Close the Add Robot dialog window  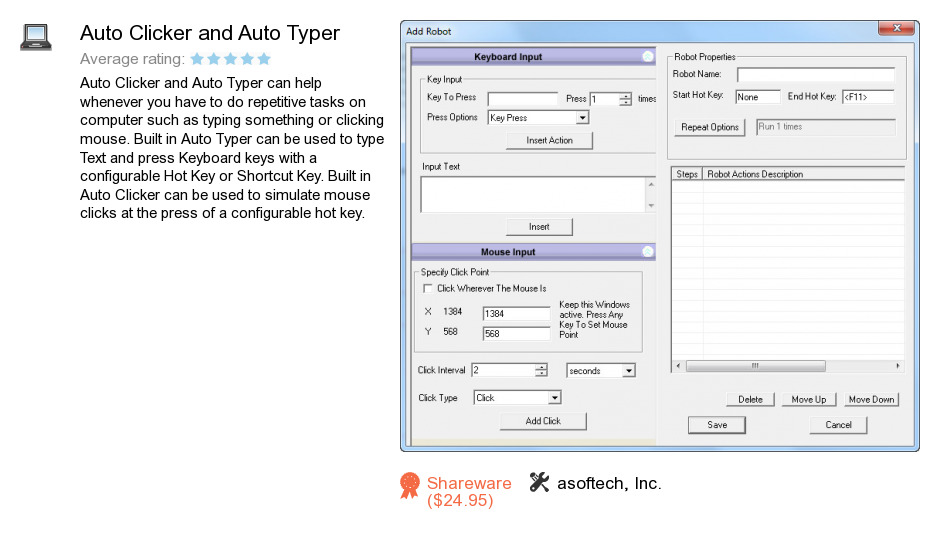pyautogui.click(x=897, y=28)
